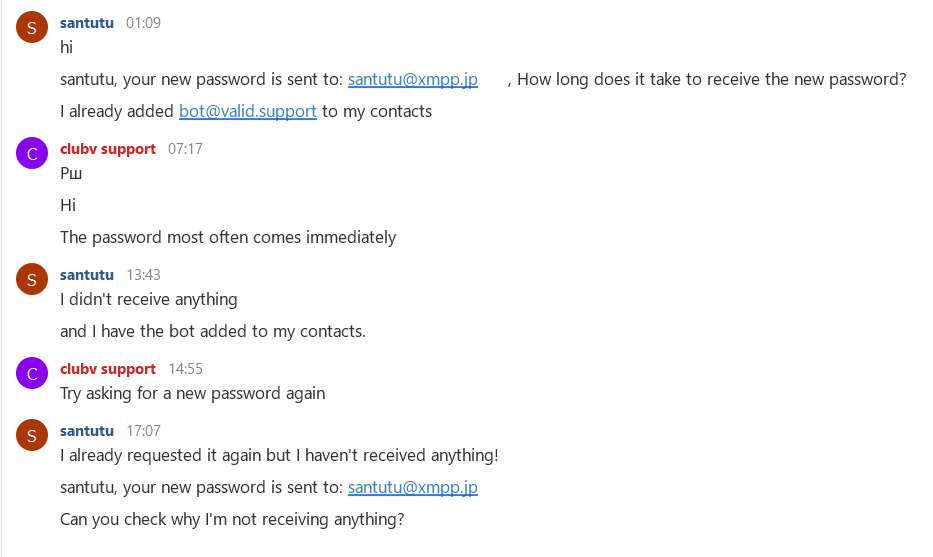
Task: Click santutu's avatar beside the 01:09 message
Action: click(x=32, y=27)
